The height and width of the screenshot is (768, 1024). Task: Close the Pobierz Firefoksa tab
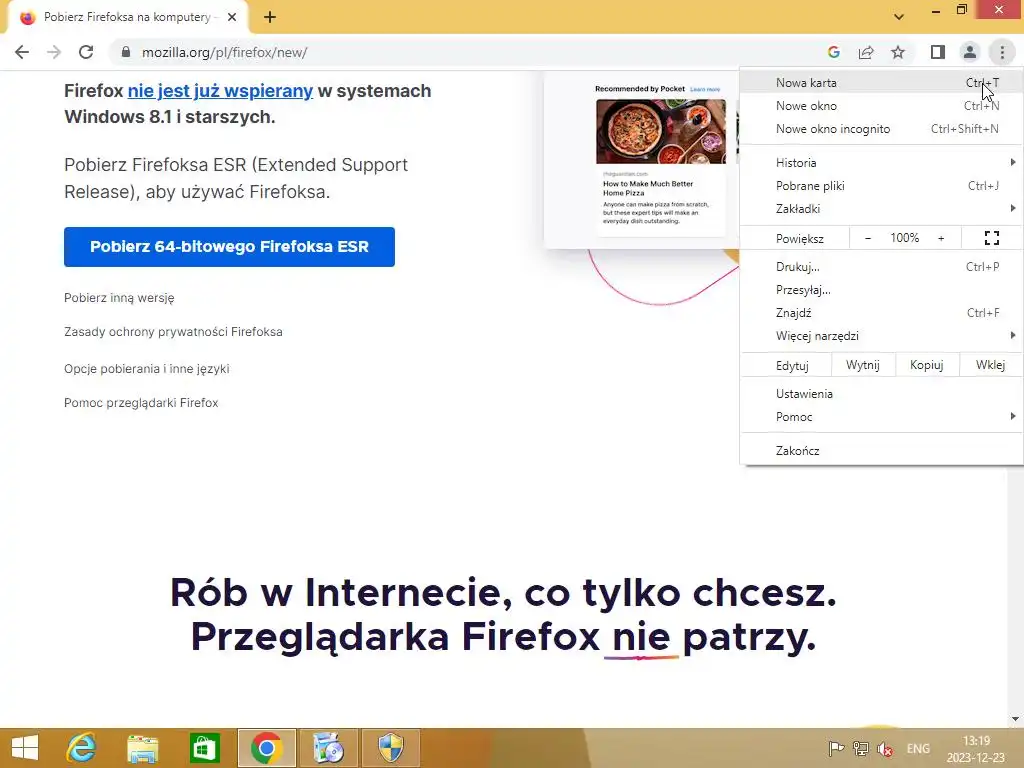pyautogui.click(x=232, y=18)
